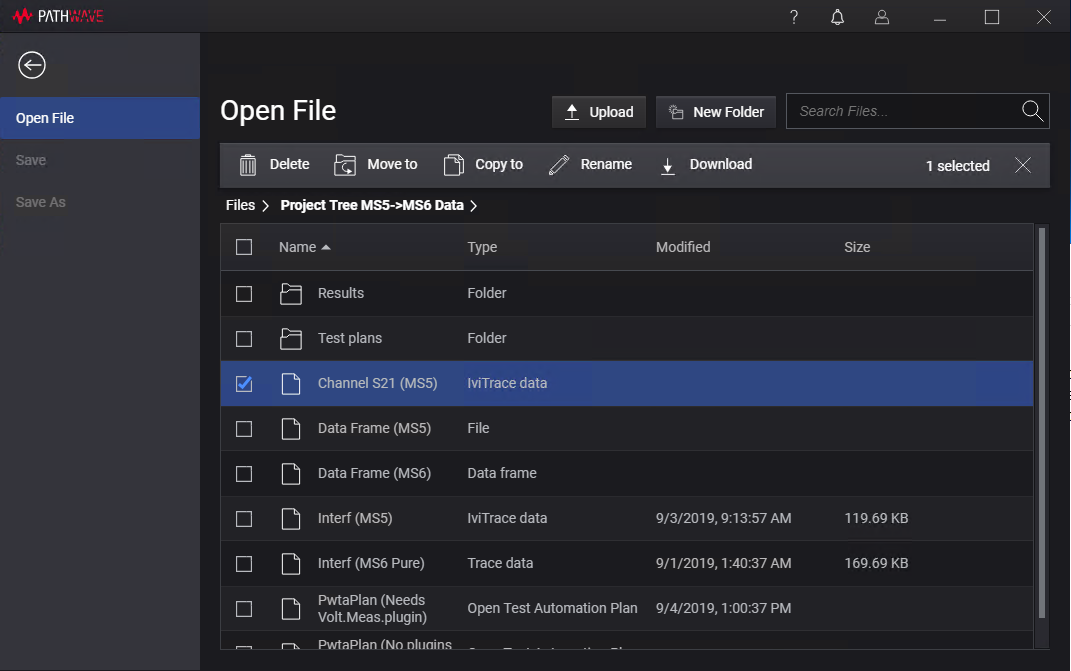
Task: Open the help question mark icon
Action: 794,17
